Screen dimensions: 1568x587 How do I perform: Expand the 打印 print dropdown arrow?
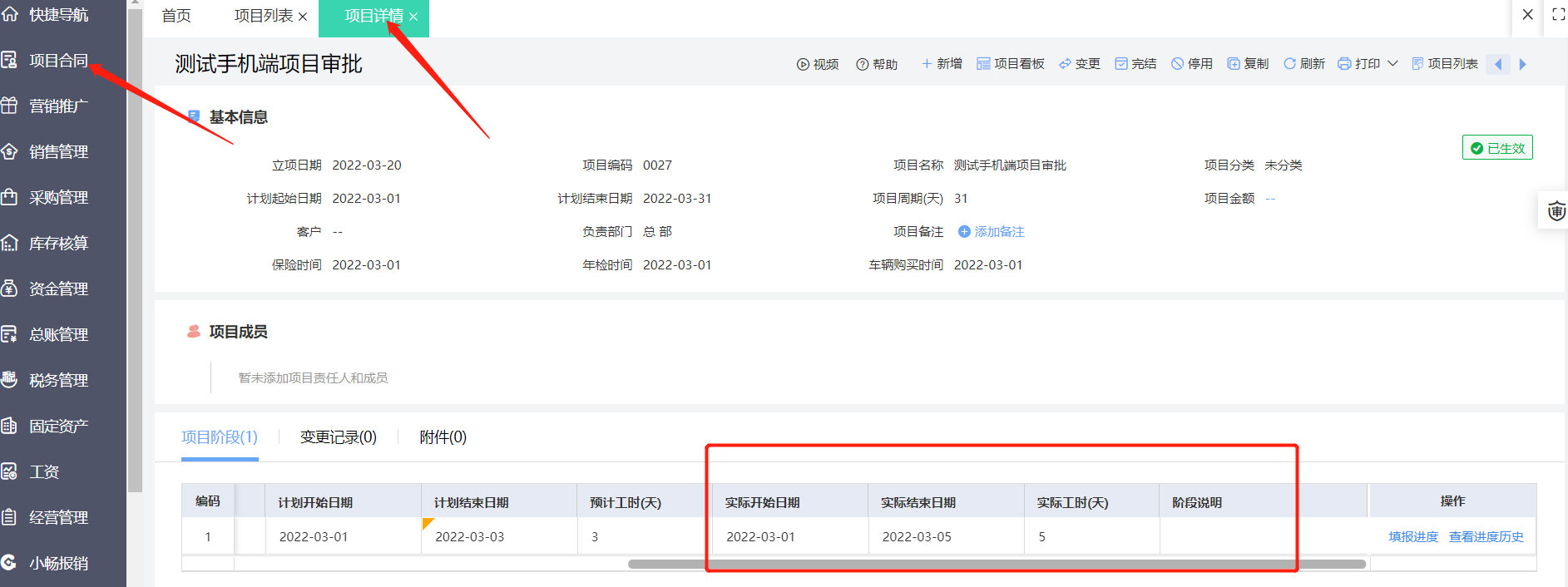(x=1392, y=64)
